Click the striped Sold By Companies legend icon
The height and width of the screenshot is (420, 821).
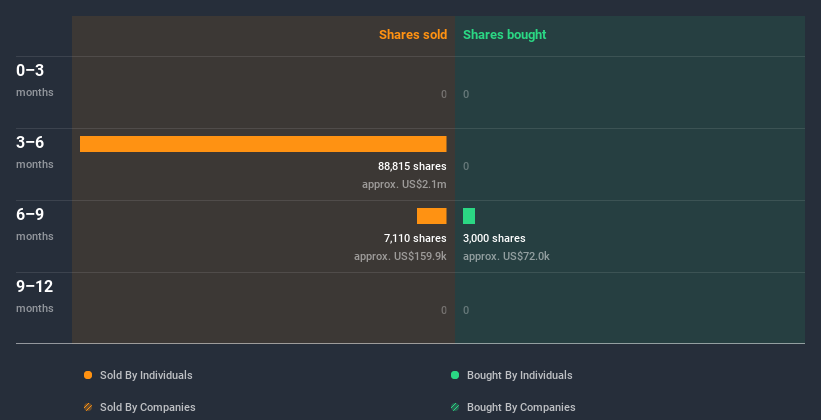pos(88,407)
